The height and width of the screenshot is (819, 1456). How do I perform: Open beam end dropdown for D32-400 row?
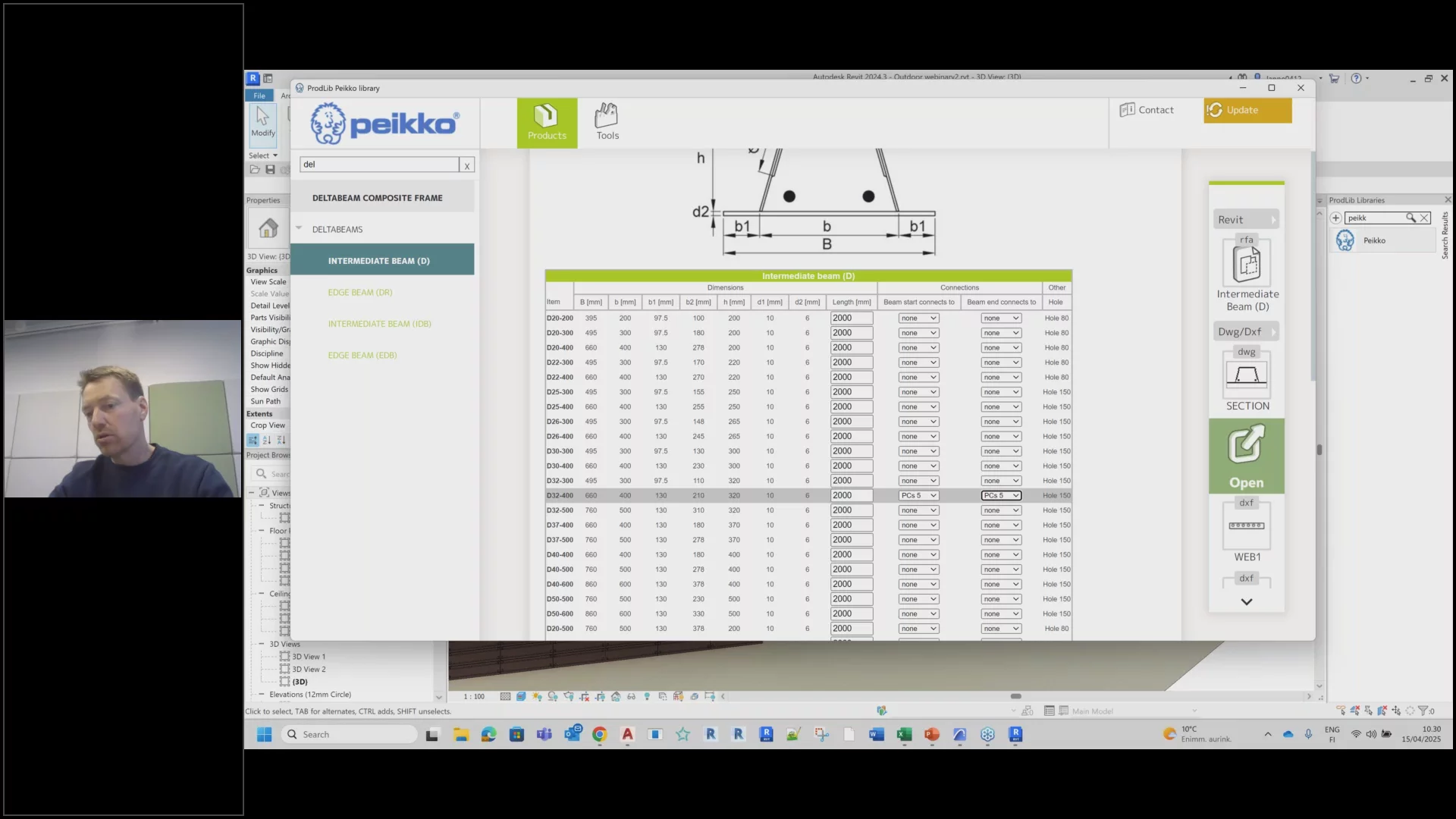[x=1001, y=495]
